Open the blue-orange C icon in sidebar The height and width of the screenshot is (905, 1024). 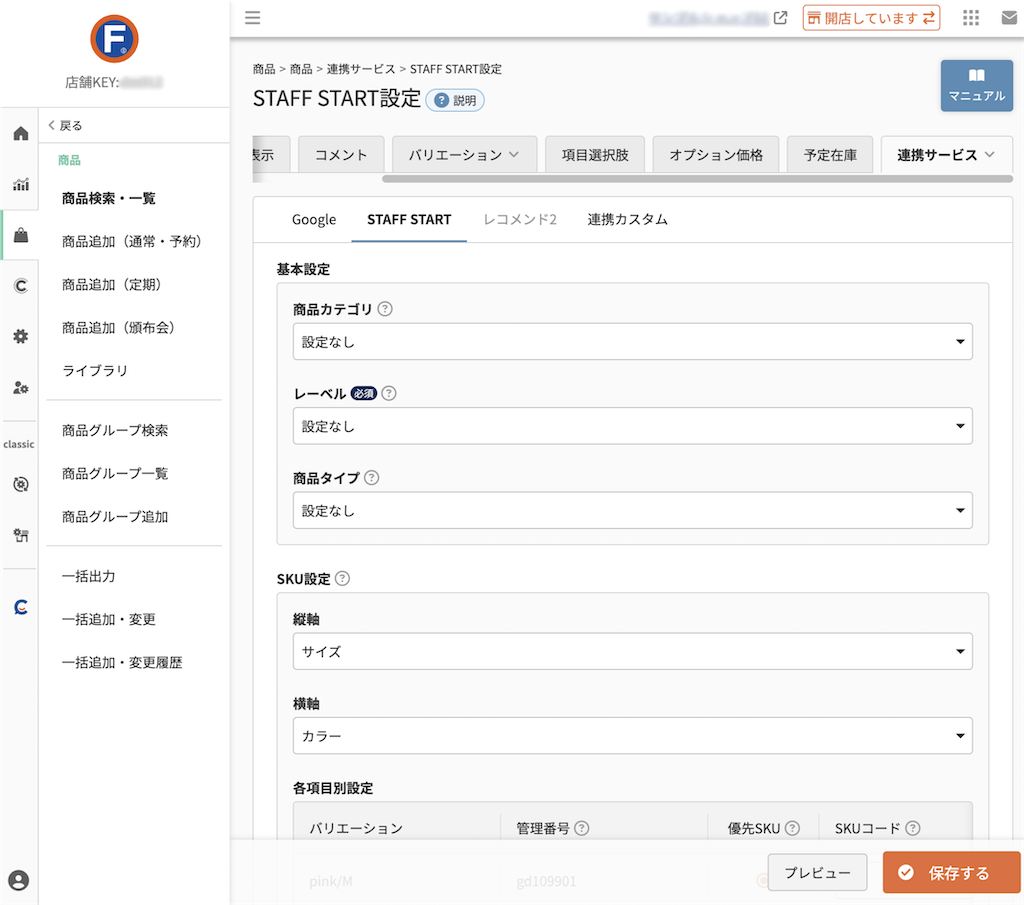21,607
